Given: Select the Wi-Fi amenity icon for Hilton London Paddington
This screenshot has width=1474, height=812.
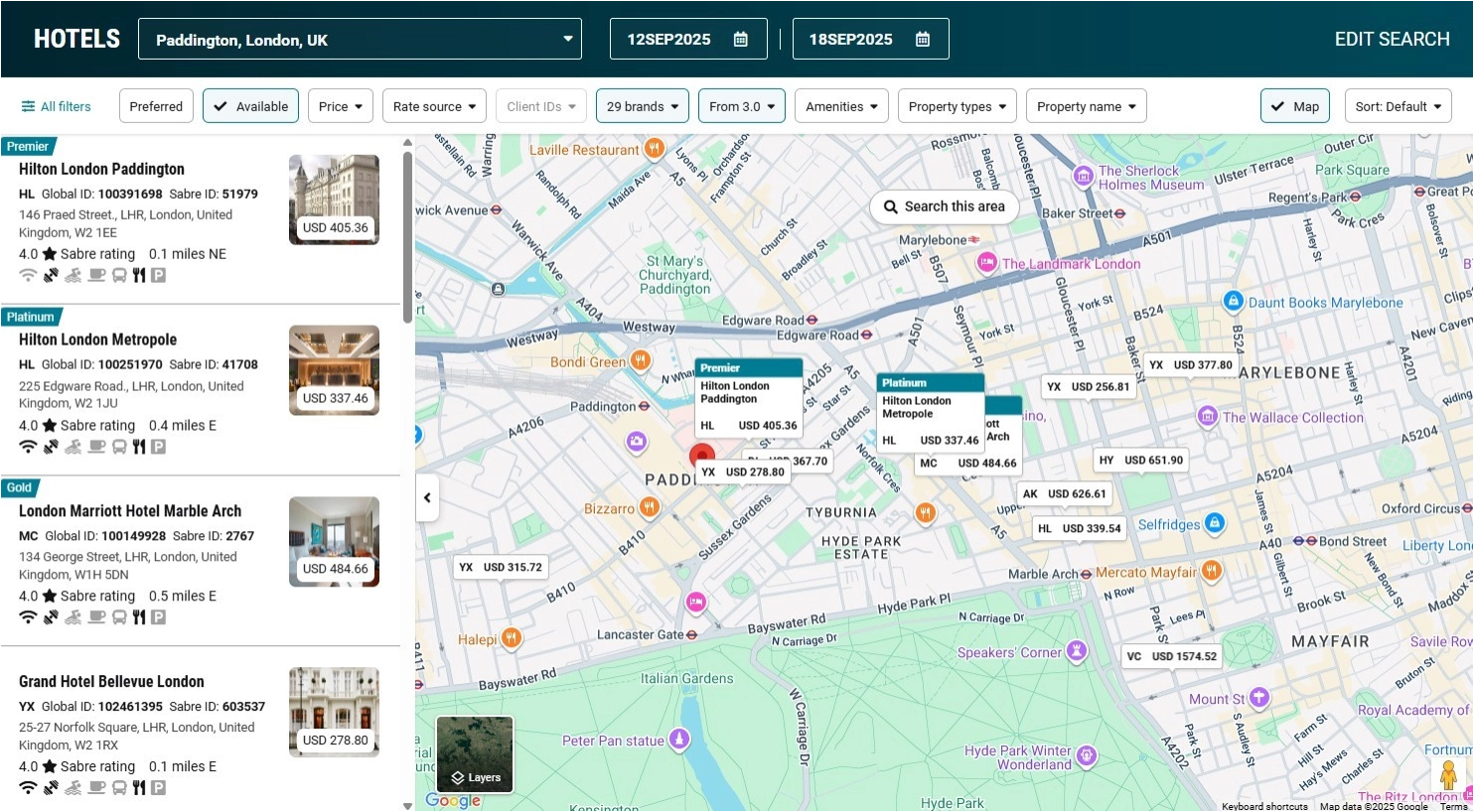Looking at the screenshot, I should pyautogui.click(x=28, y=275).
